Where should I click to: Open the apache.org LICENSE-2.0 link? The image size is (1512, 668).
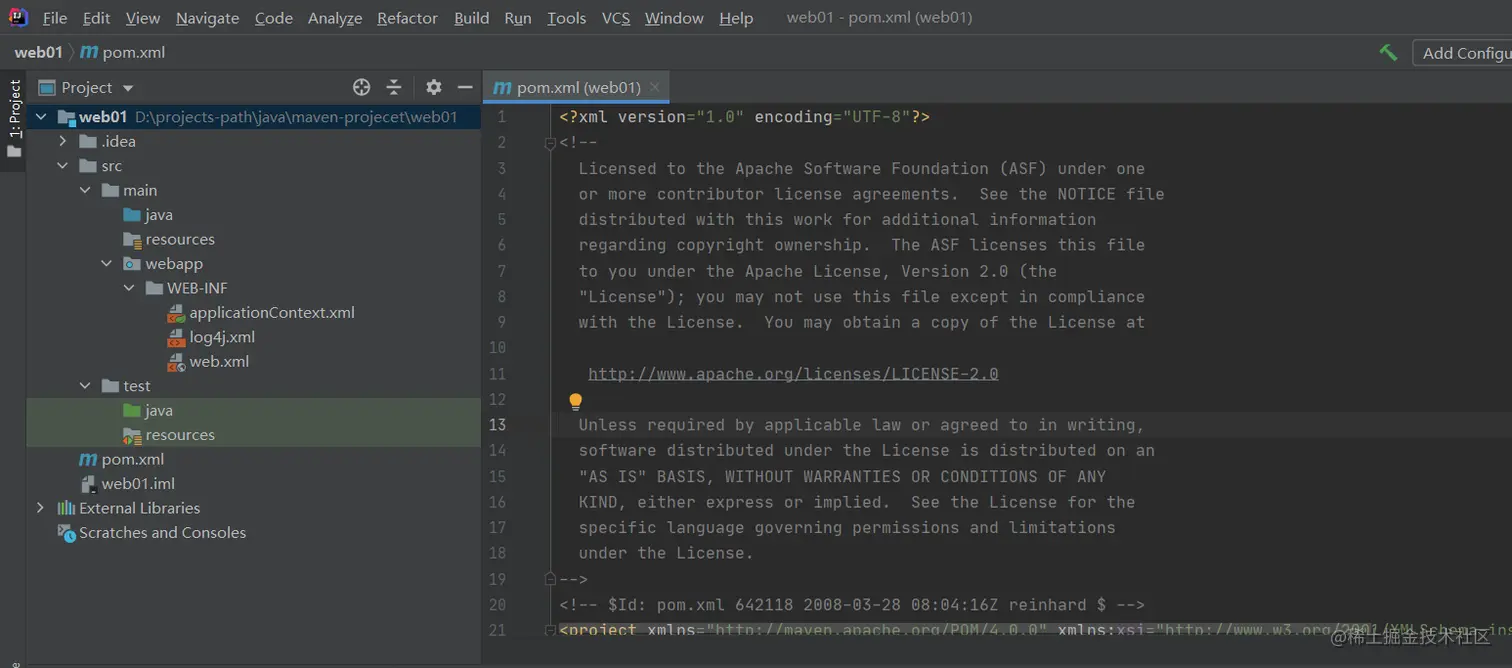click(793, 374)
